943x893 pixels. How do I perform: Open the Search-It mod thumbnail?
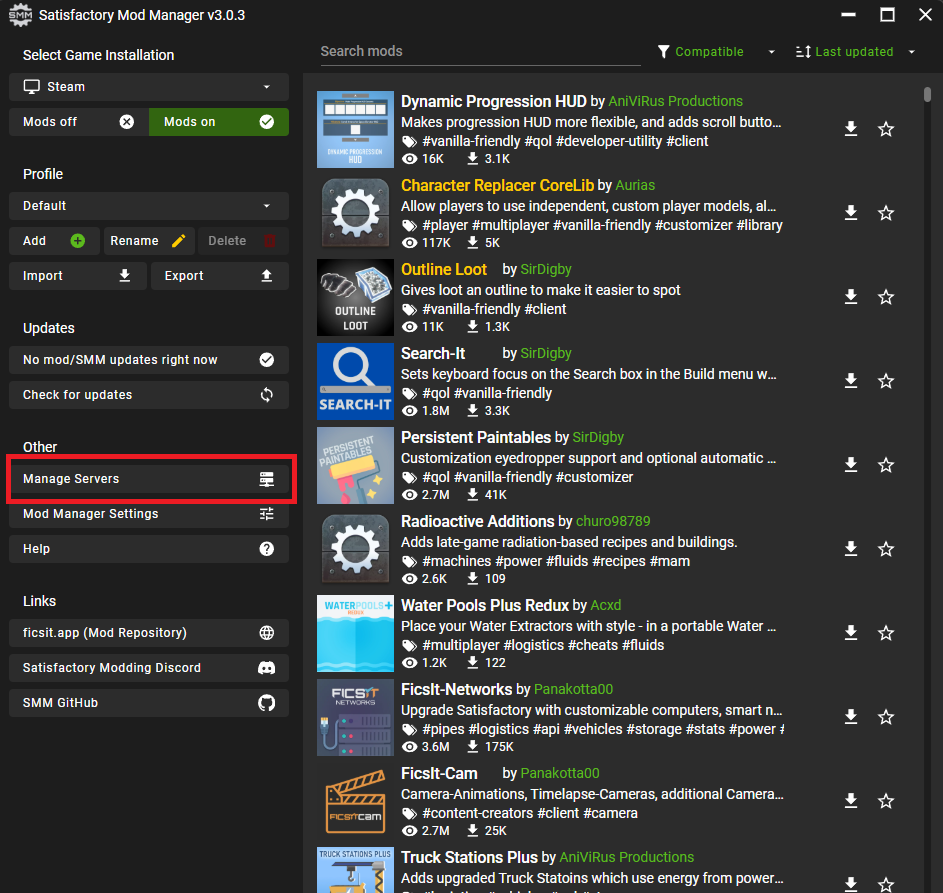355,381
